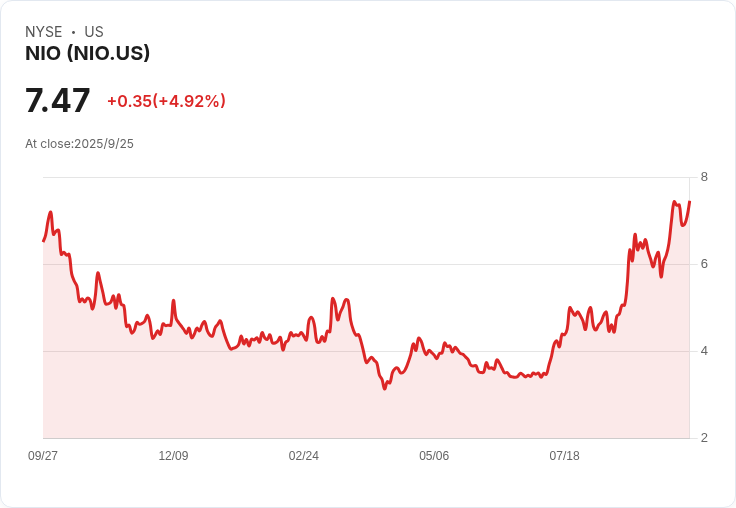Select the 05/06 date on the x-axis
The width and height of the screenshot is (736, 508).
(434, 456)
